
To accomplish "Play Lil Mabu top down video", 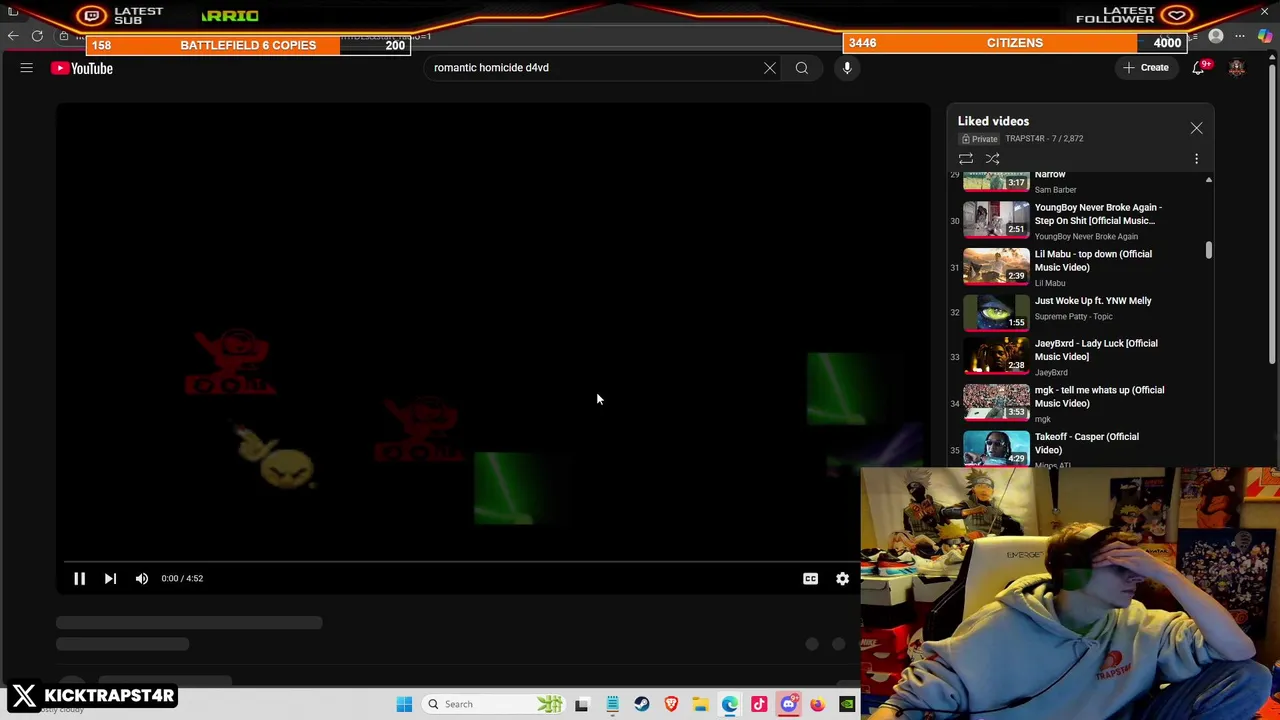I will tap(1093, 261).
